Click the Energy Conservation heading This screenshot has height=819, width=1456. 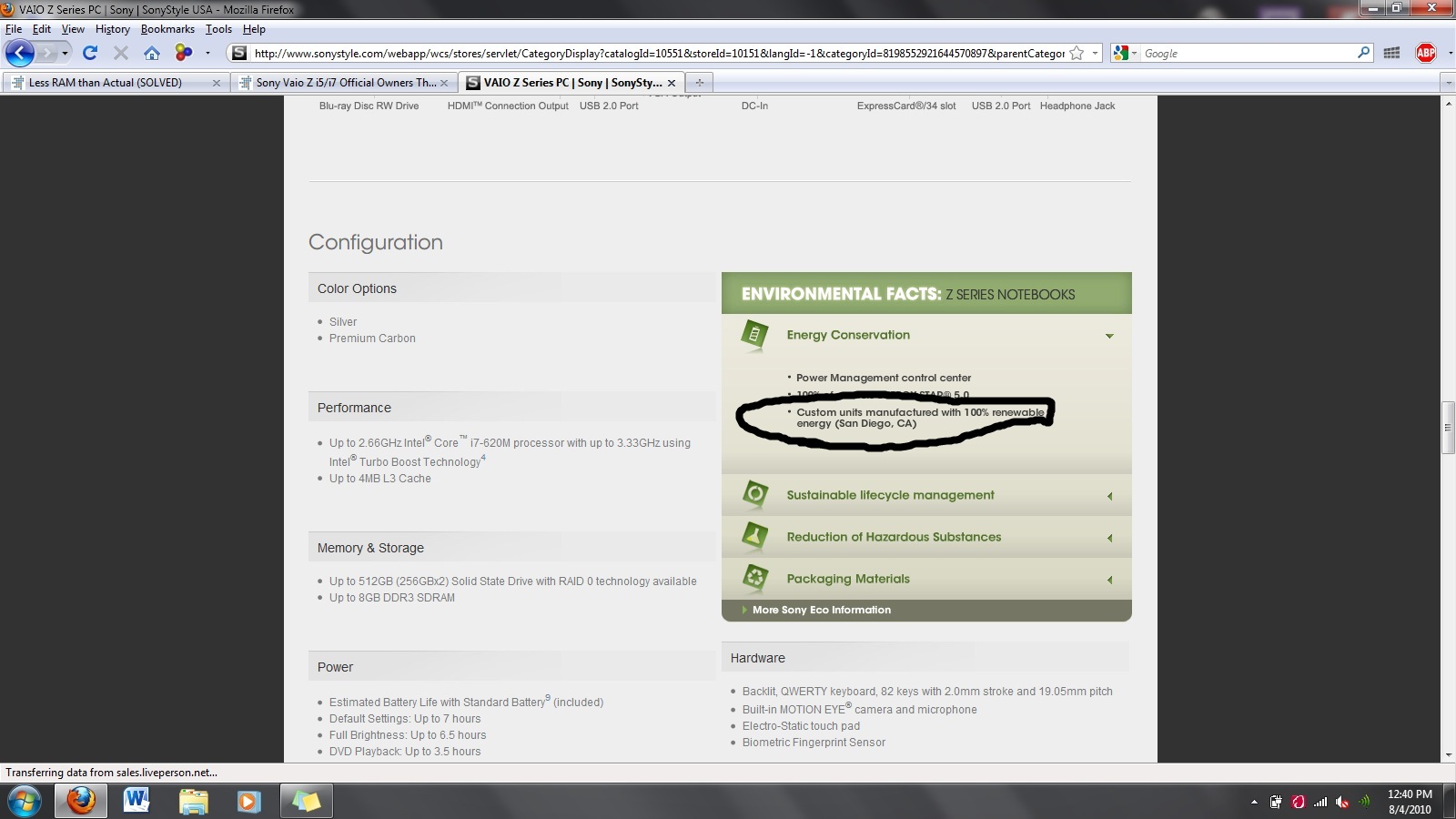click(848, 335)
